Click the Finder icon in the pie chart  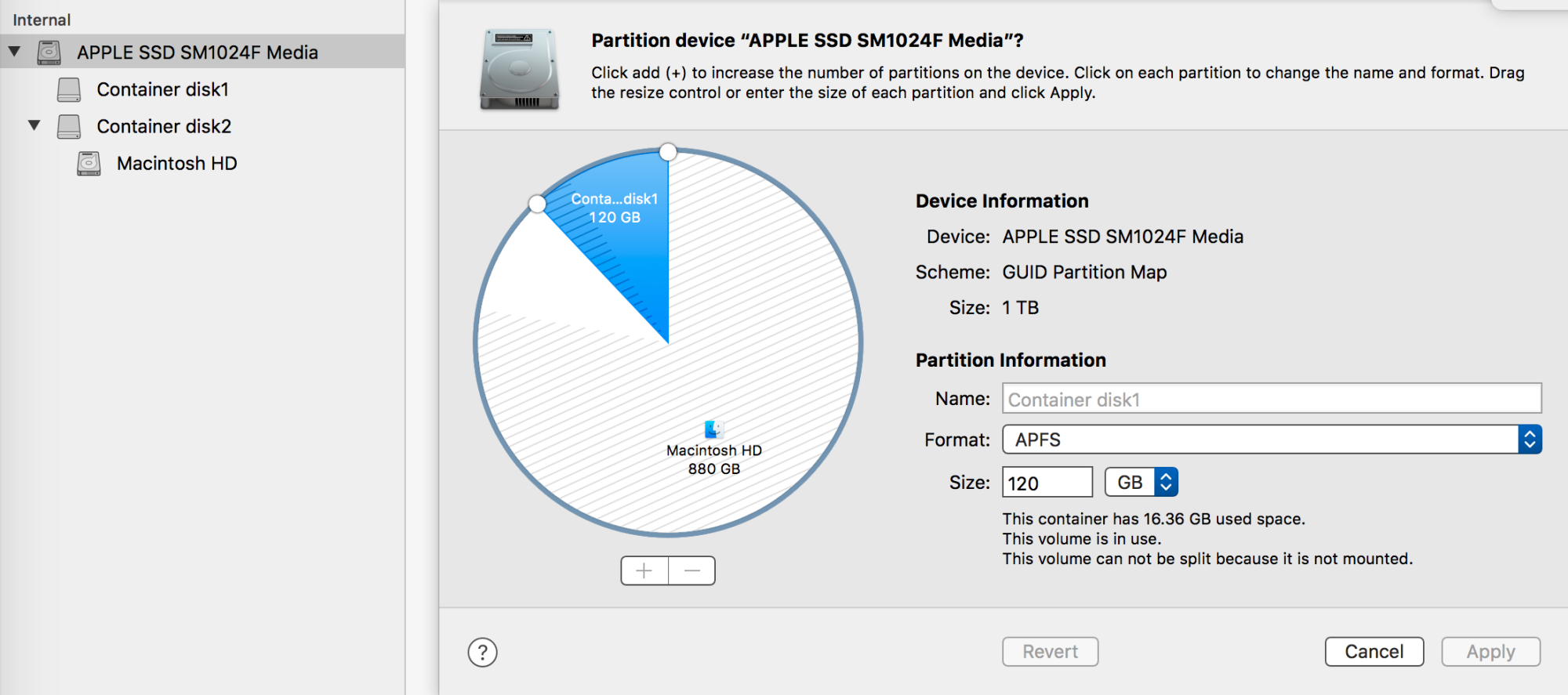tap(713, 429)
